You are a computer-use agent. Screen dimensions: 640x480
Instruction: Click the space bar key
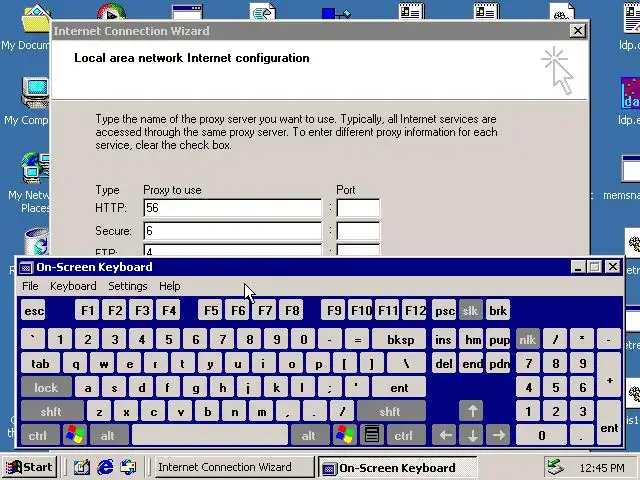tap(210, 435)
